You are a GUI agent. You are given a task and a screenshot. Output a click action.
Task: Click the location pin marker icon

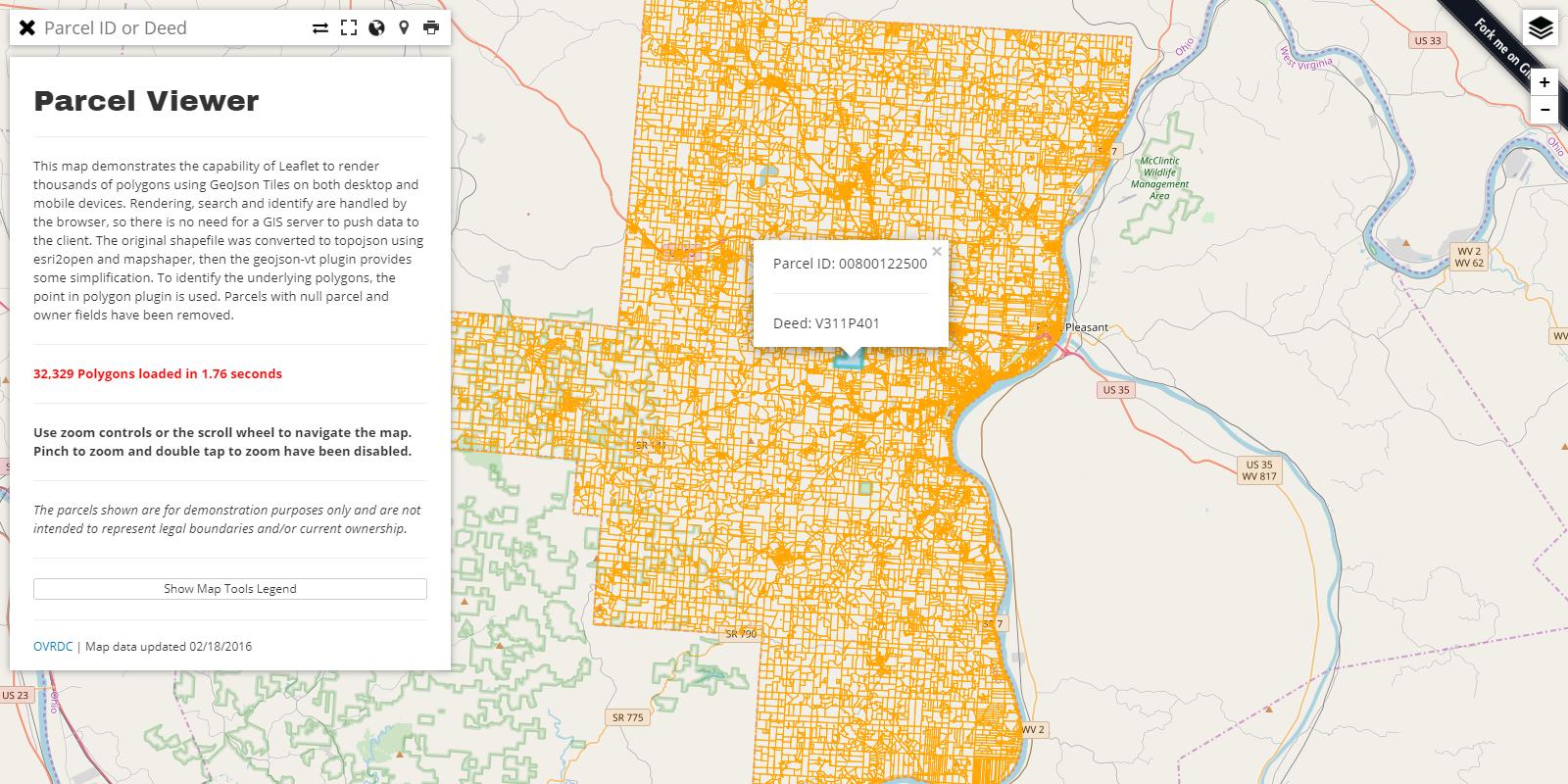404,28
